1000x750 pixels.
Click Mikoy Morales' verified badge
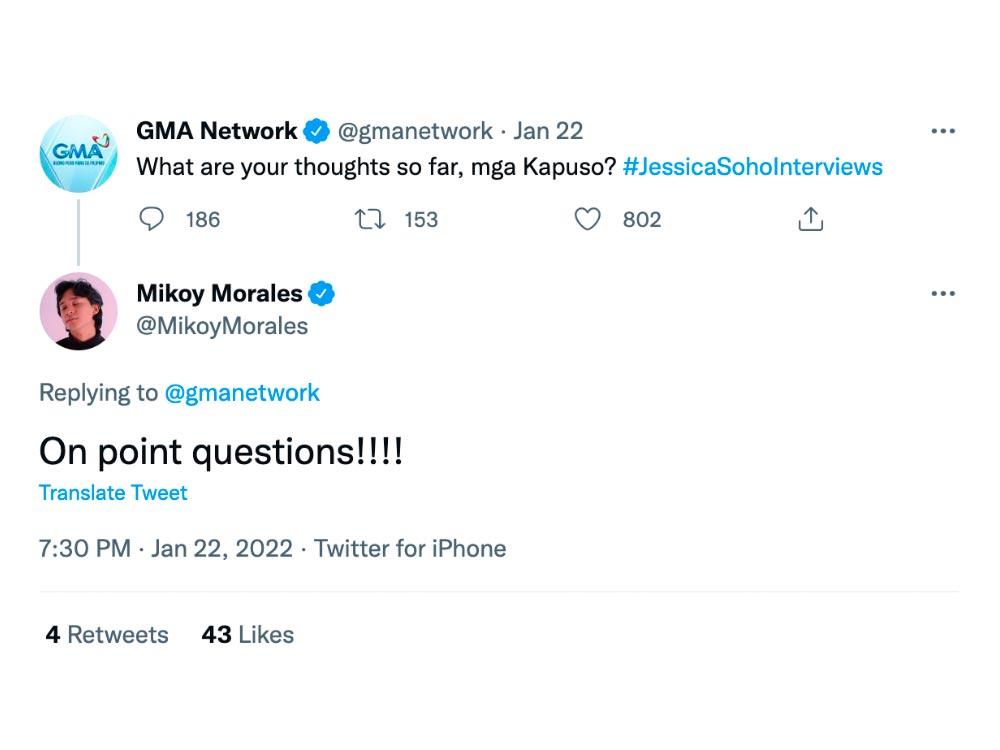(x=323, y=293)
